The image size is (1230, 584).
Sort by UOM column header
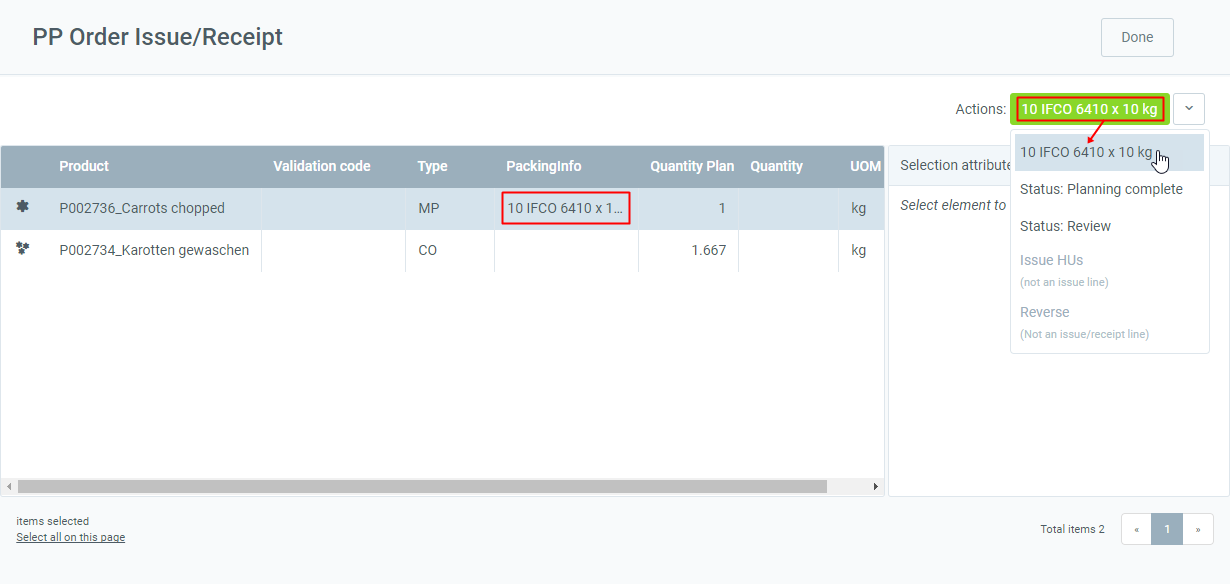click(865, 166)
